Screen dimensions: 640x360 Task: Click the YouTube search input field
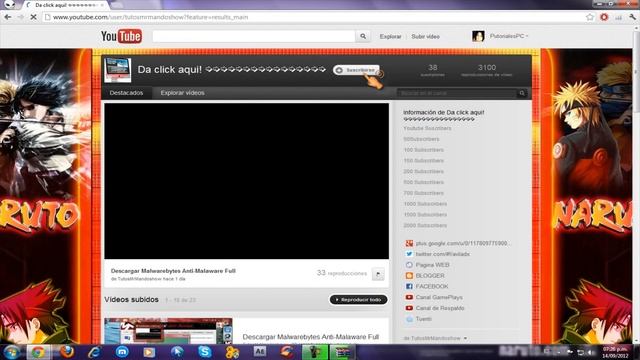coord(254,36)
